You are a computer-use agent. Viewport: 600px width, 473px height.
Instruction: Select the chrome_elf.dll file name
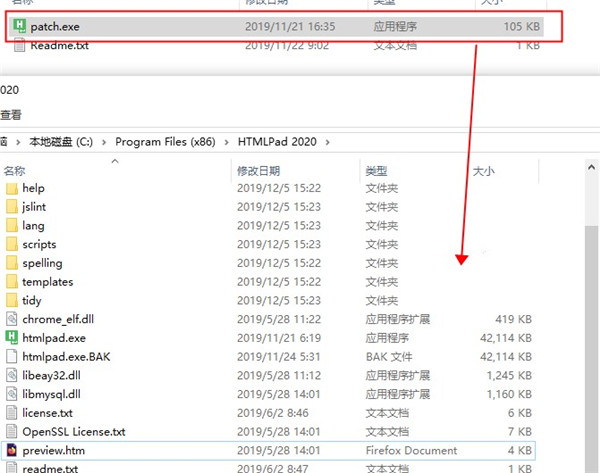point(58,319)
